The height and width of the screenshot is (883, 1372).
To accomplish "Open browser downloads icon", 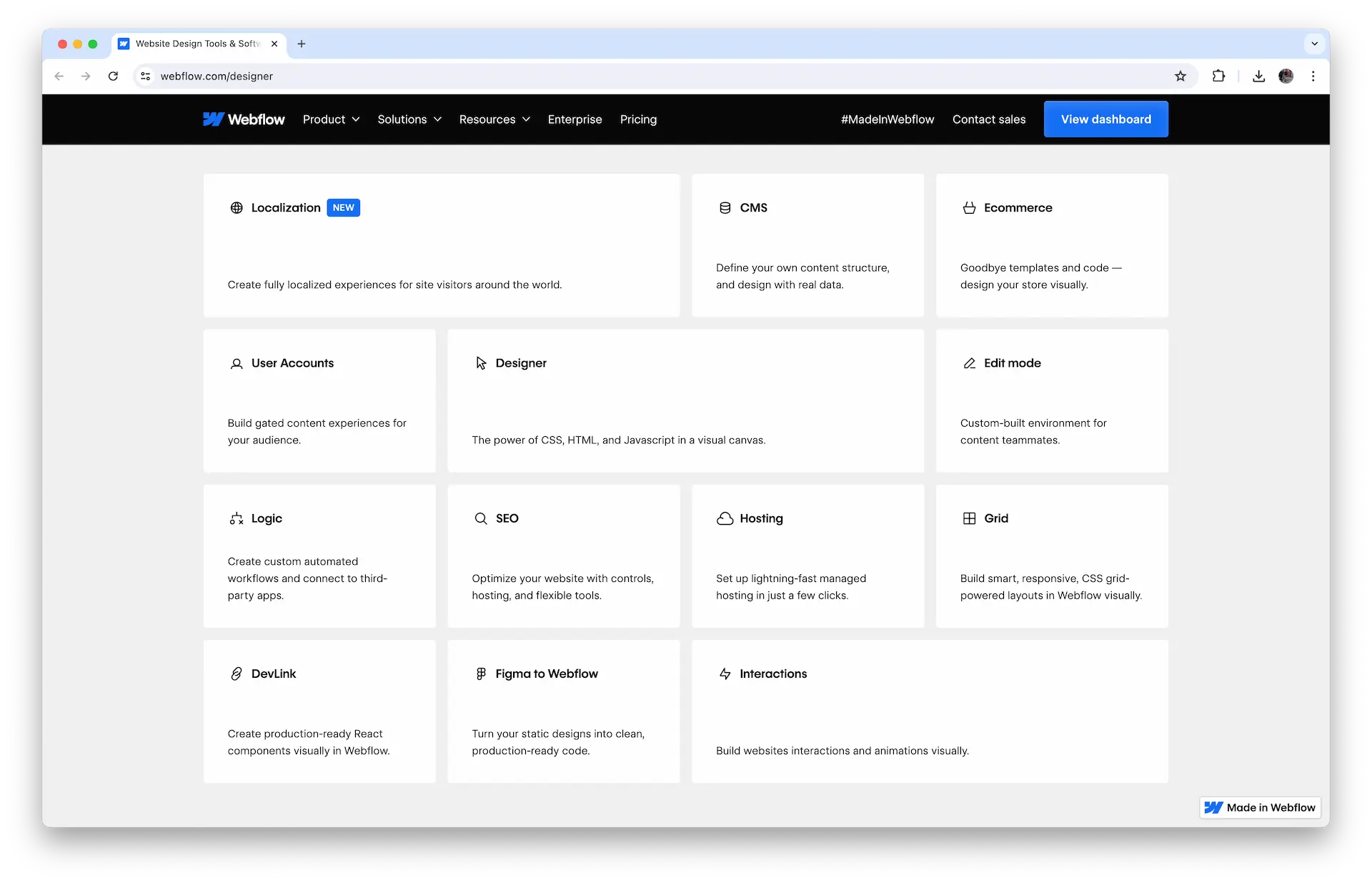I will tap(1259, 76).
